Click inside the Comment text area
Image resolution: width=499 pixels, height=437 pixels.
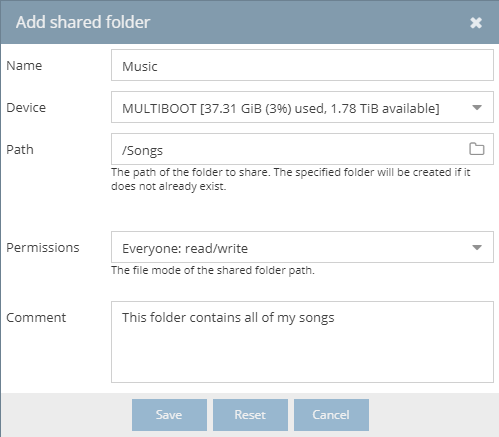(302, 342)
